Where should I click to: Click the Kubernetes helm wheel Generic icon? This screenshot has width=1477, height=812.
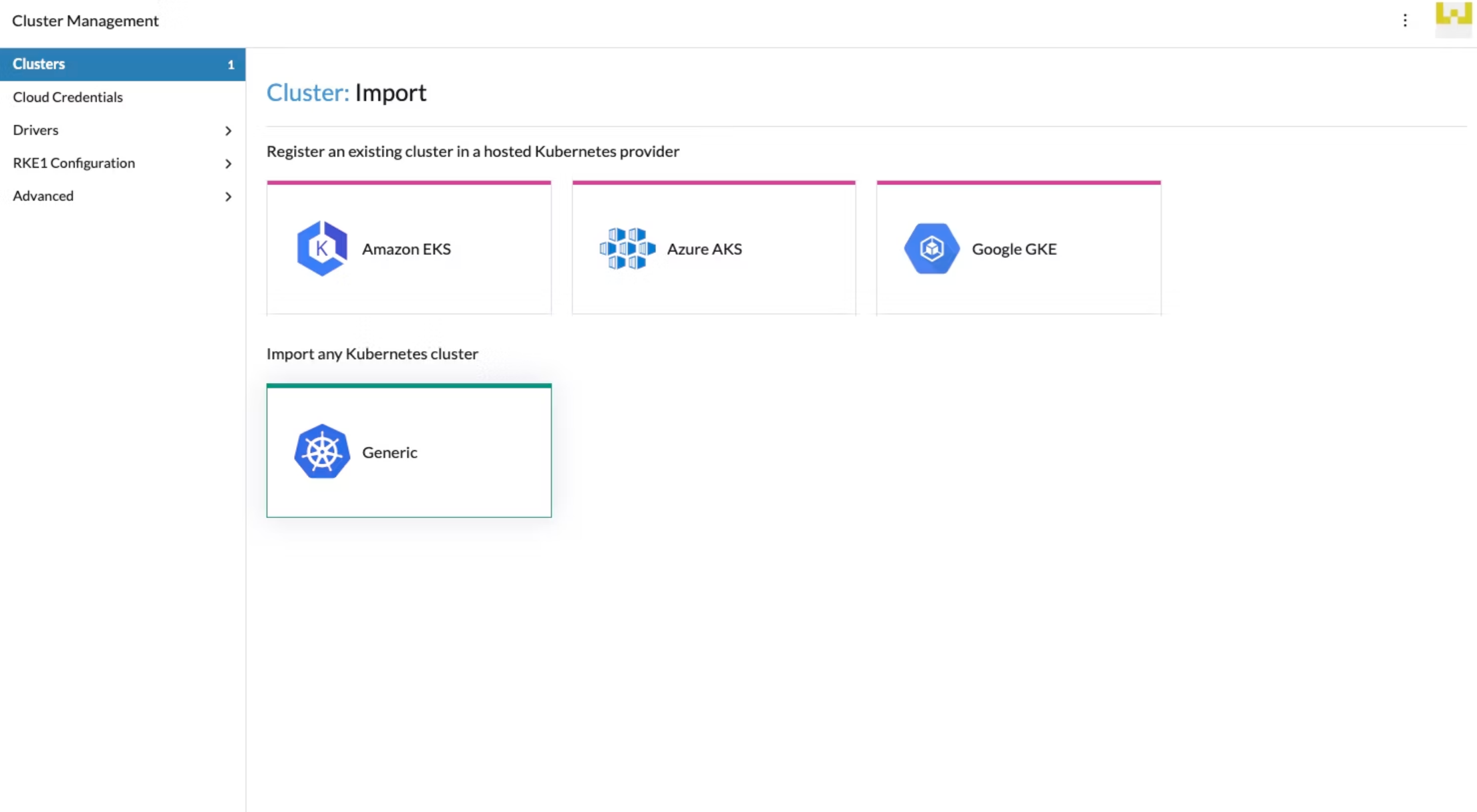click(x=322, y=452)
